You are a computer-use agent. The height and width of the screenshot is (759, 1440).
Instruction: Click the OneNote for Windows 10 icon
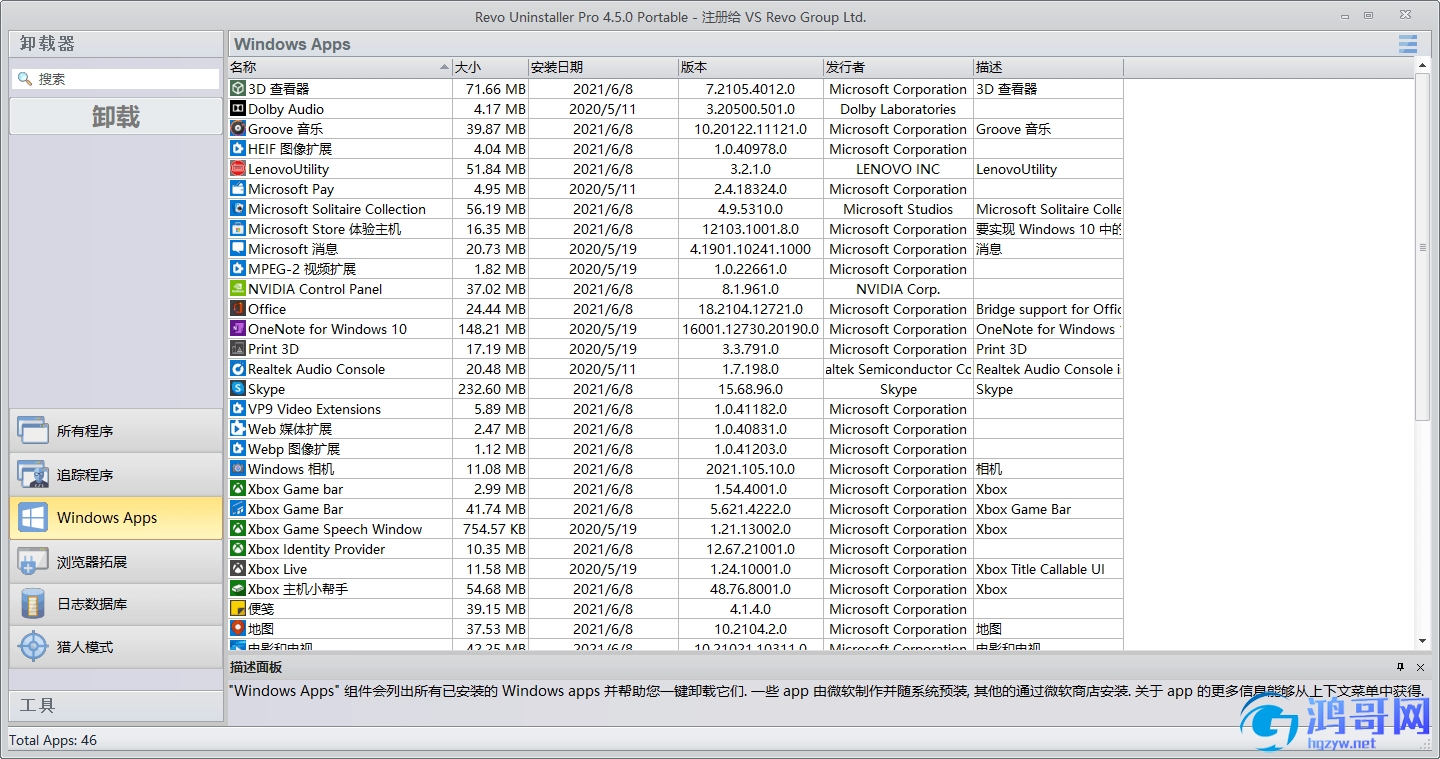pos(238,329)
